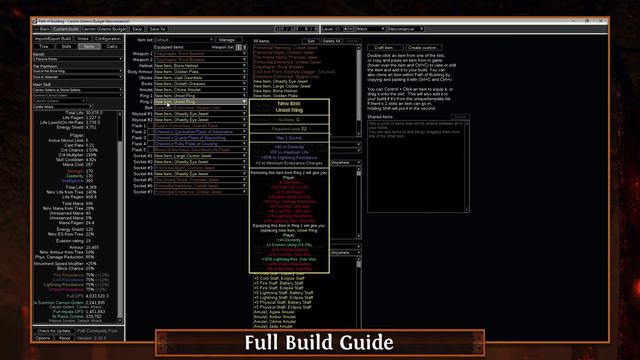Image resolution: width=640 pixels, height=360 pixels.
Task: Select 'Amulet, Agate Amulet' list entry
Action: (x=274, y=312)
